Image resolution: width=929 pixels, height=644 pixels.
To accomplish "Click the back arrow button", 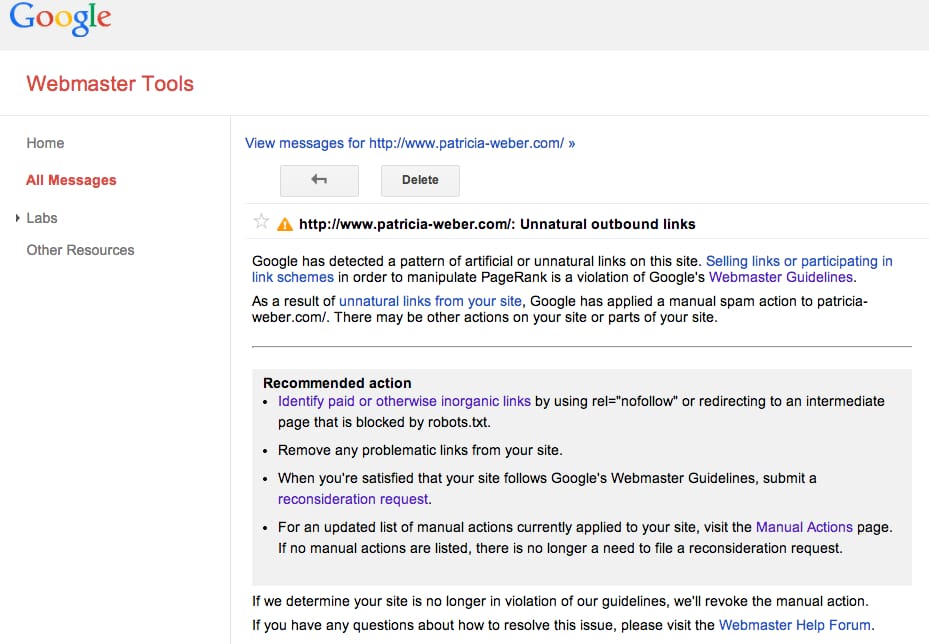I will click(319, 180).
